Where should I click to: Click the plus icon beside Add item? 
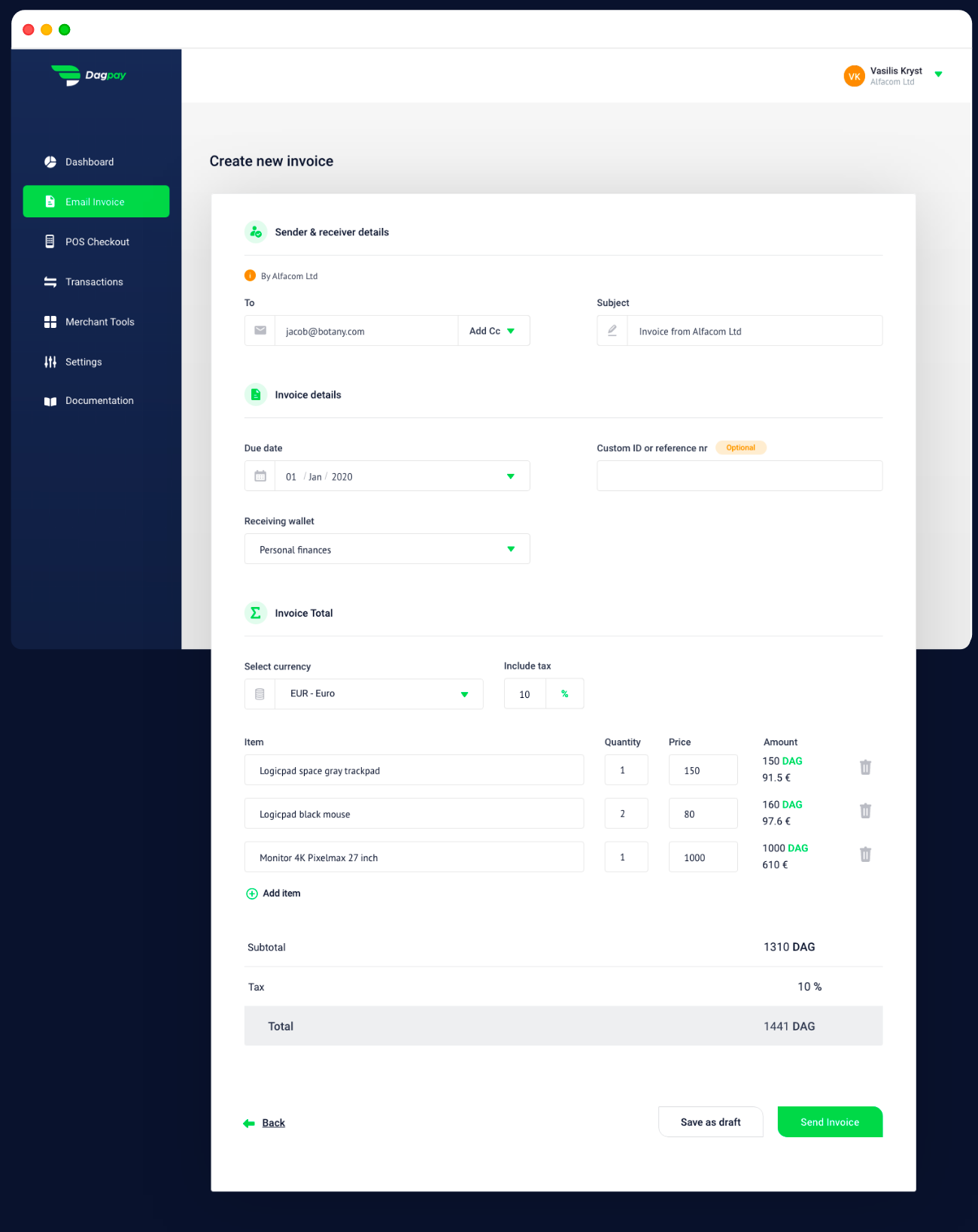[x=252, y=894]
